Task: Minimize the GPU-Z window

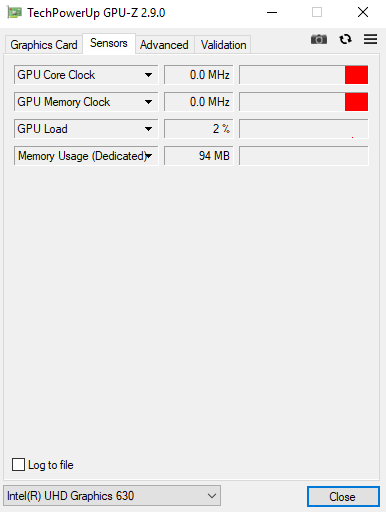Action: point(272,13)
